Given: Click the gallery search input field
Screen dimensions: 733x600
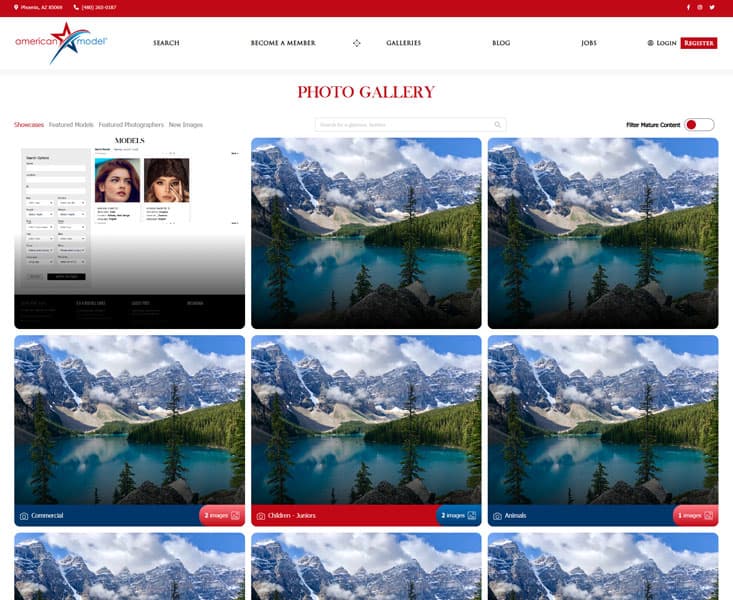Looking at the screenshot, I should [x=410, y=125].
